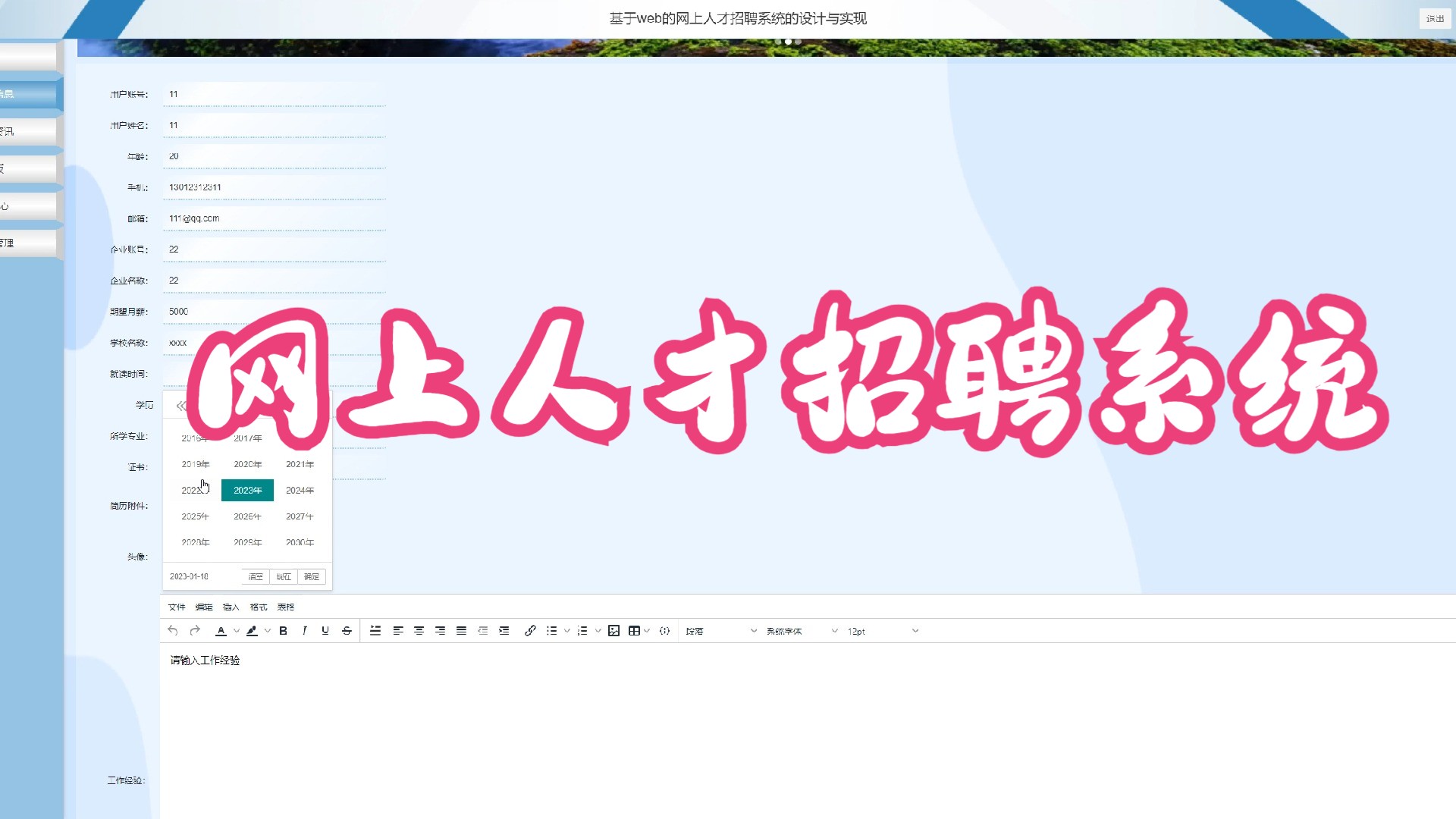Click the second sidebar item ending 资讯
Image resolution: width=1456 pixels, height=819 pixels.
(x=27, y=131)
